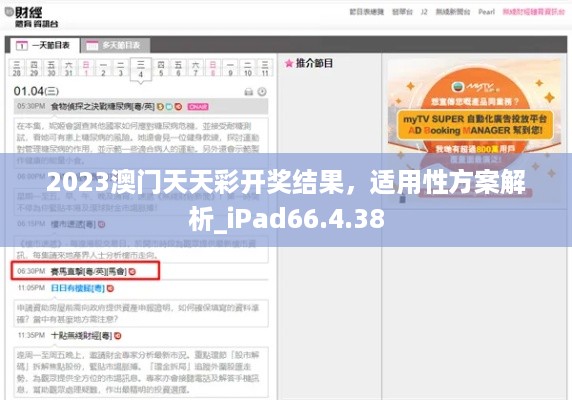Click the red icon beside 賽馬直擊
Image resolution: width=572 pixels, height=400 pixels.
pyautogui.click(x=132, y=271)
